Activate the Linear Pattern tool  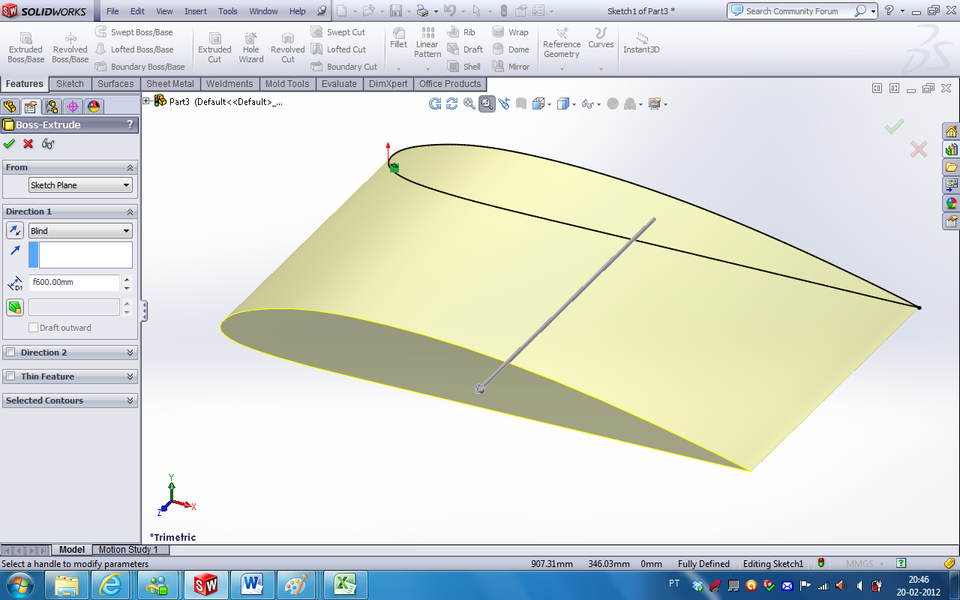coord(427,45)
